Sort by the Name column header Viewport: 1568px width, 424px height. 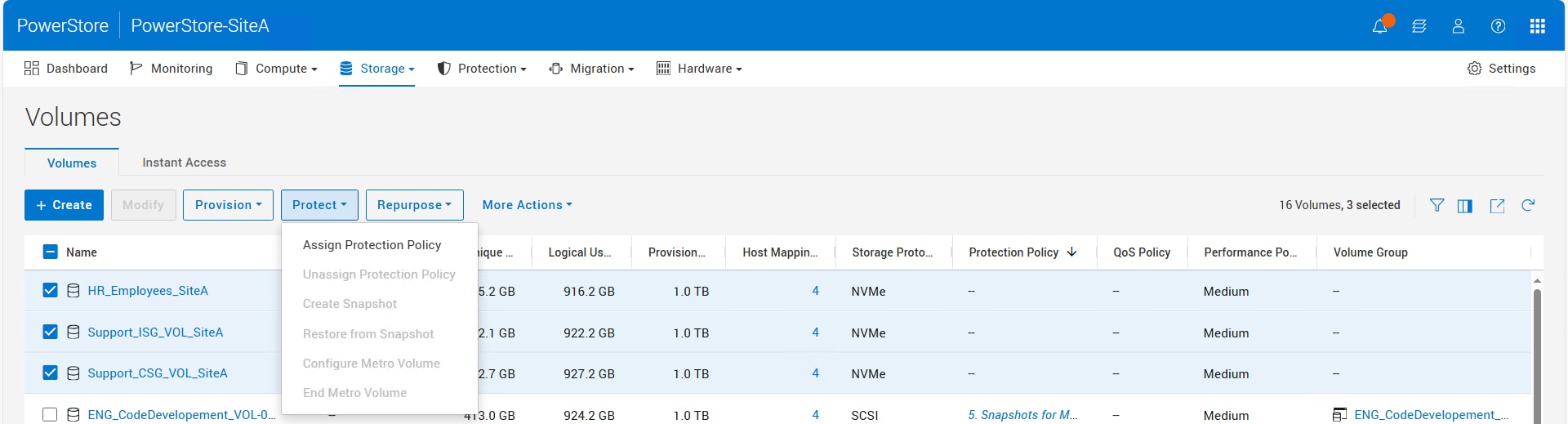(82, 252)
